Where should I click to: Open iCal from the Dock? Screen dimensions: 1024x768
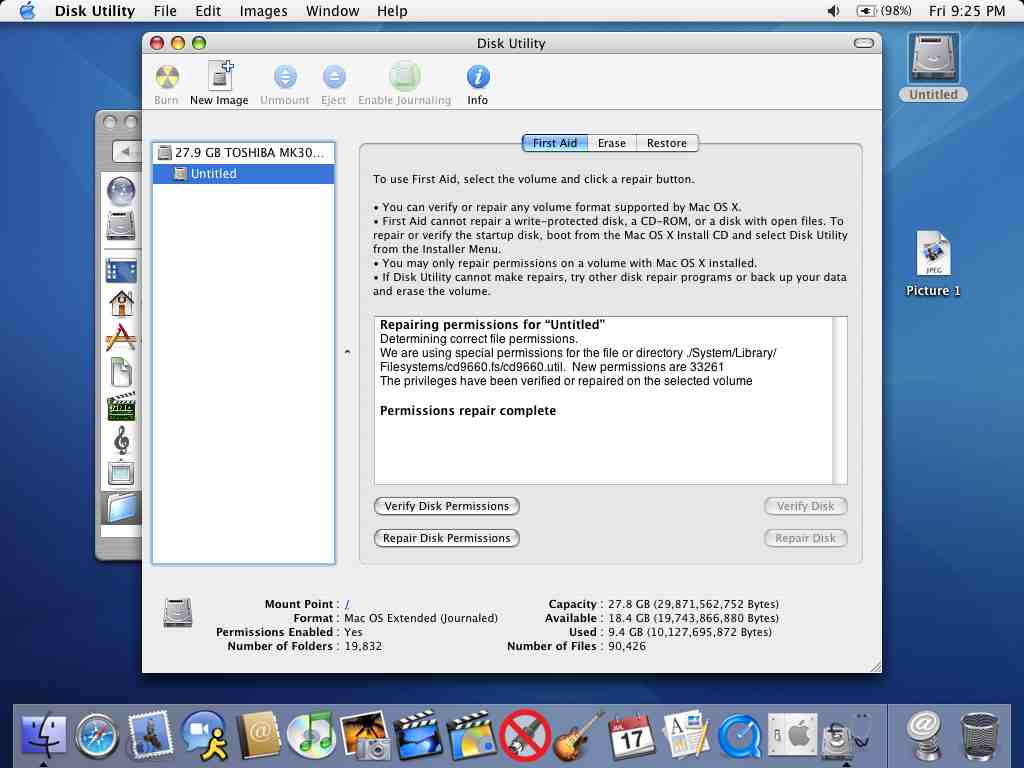[631, 736]
